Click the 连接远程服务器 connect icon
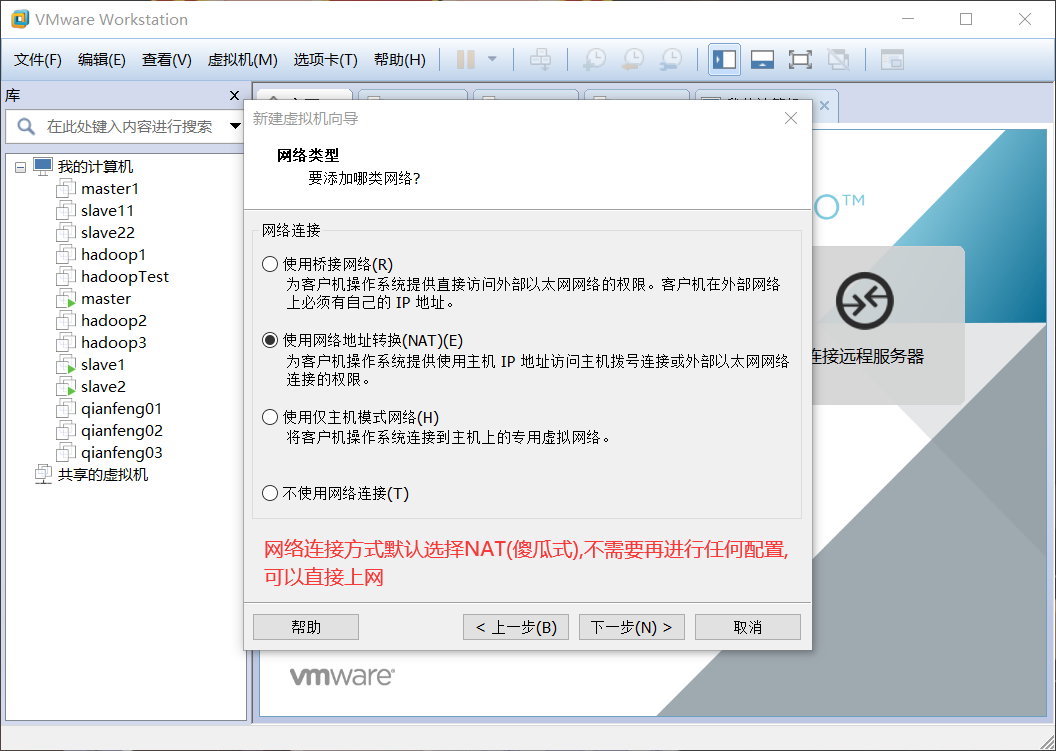 [x=865, y=300]
